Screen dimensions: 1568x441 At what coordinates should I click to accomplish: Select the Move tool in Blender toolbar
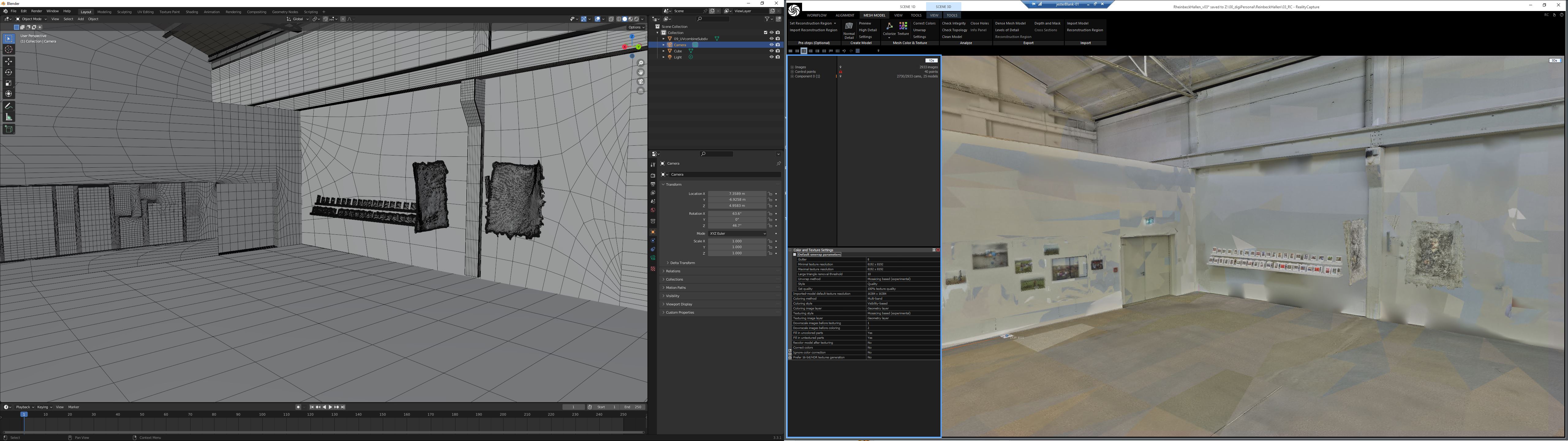tap(9, 61)
